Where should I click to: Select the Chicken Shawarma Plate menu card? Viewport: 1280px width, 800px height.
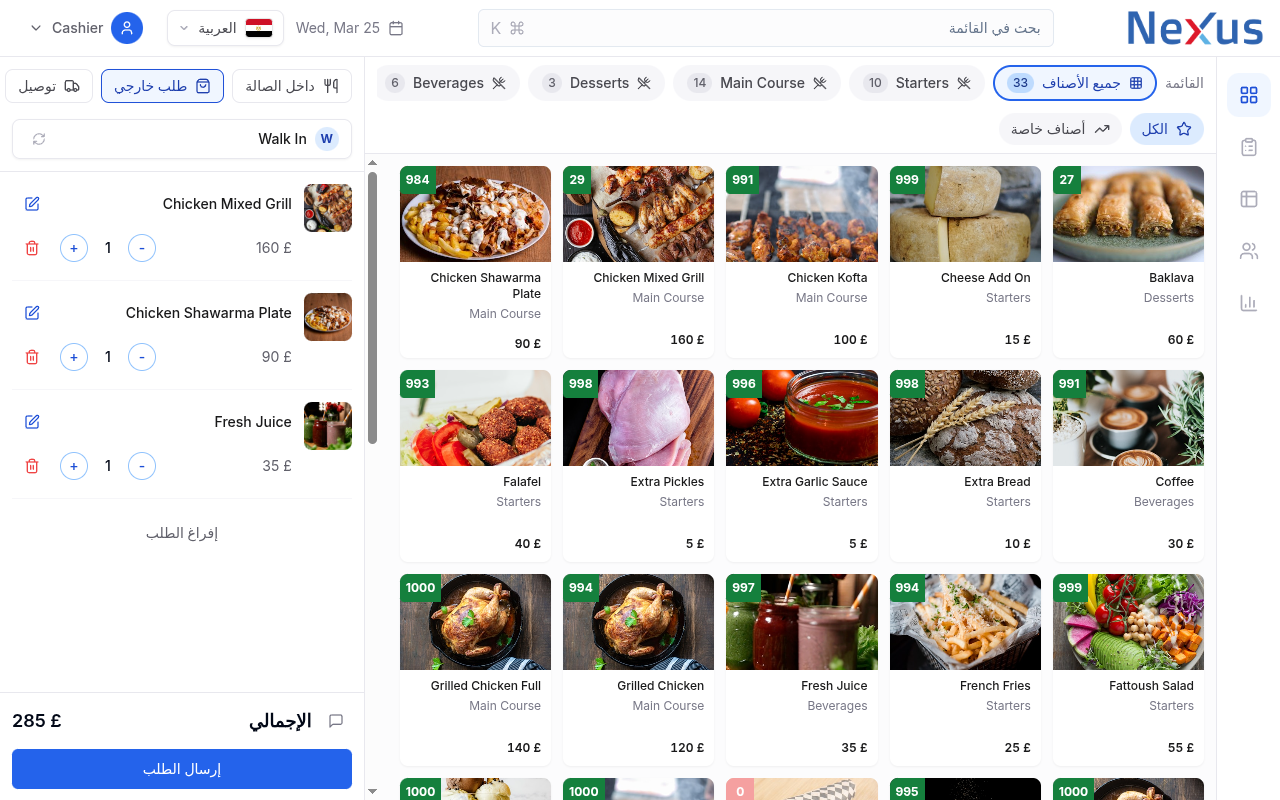pyautogui.click(x=475, y=262)
